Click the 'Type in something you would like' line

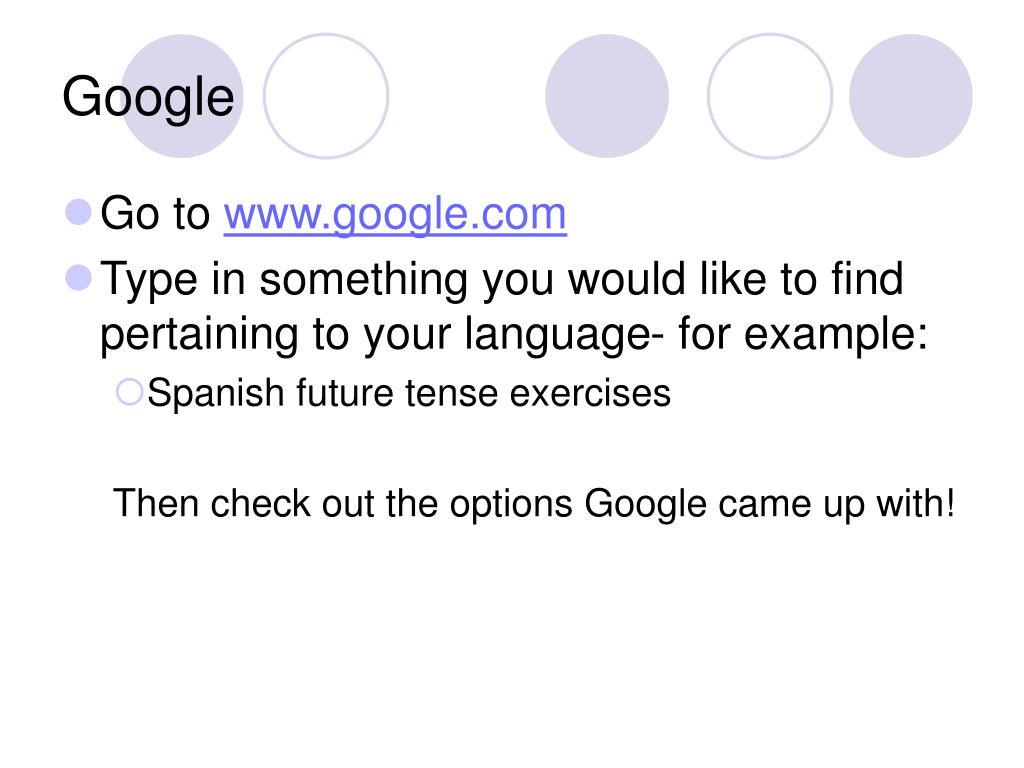502,281
